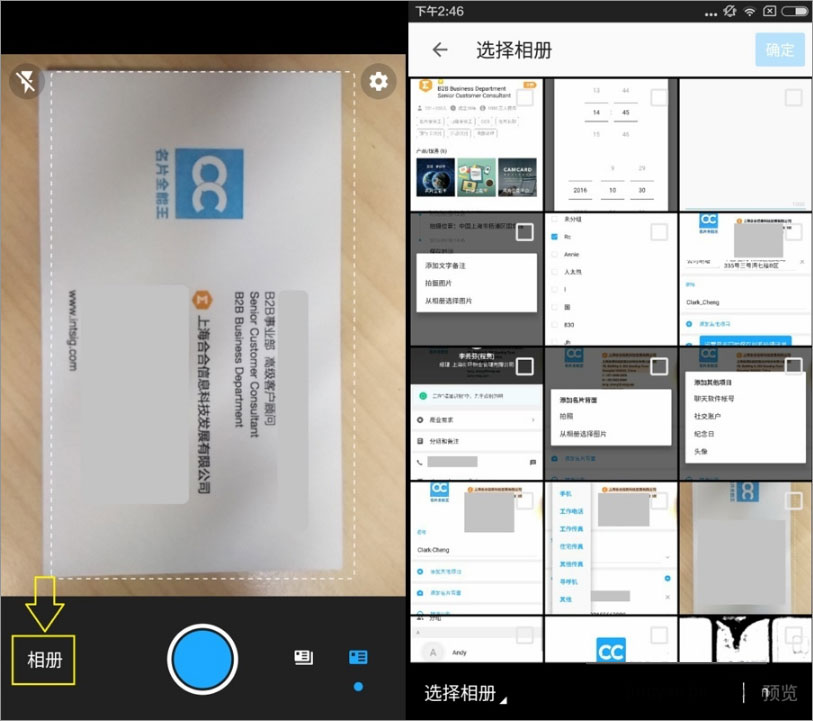Tap 预览 to preview selected photos
This screenshot has height=721, width=813.
click(779, 693)
